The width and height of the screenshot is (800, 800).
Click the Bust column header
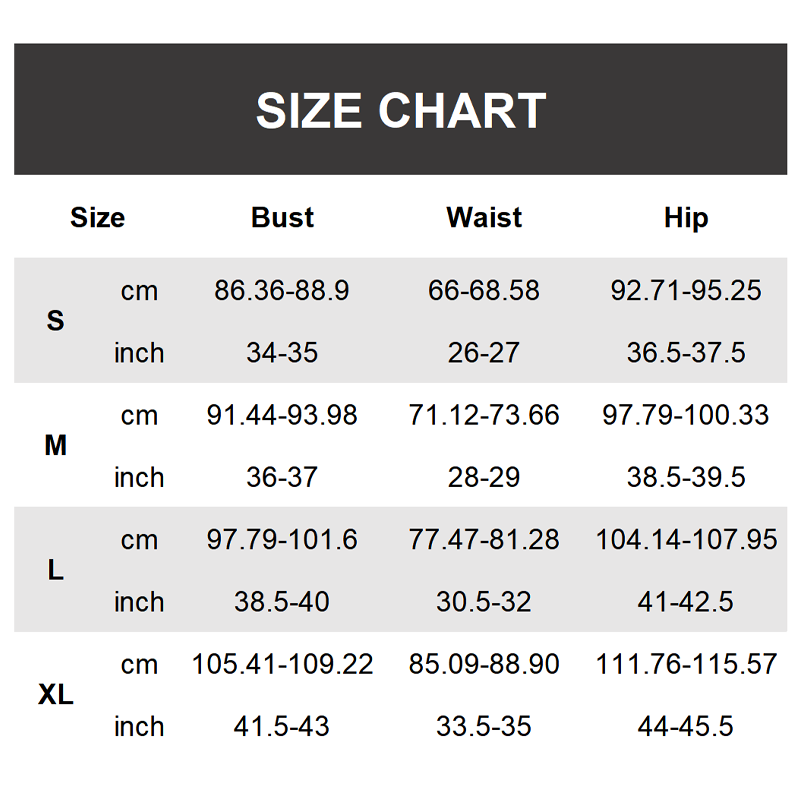pyautogui.click(x=283, y=217)
